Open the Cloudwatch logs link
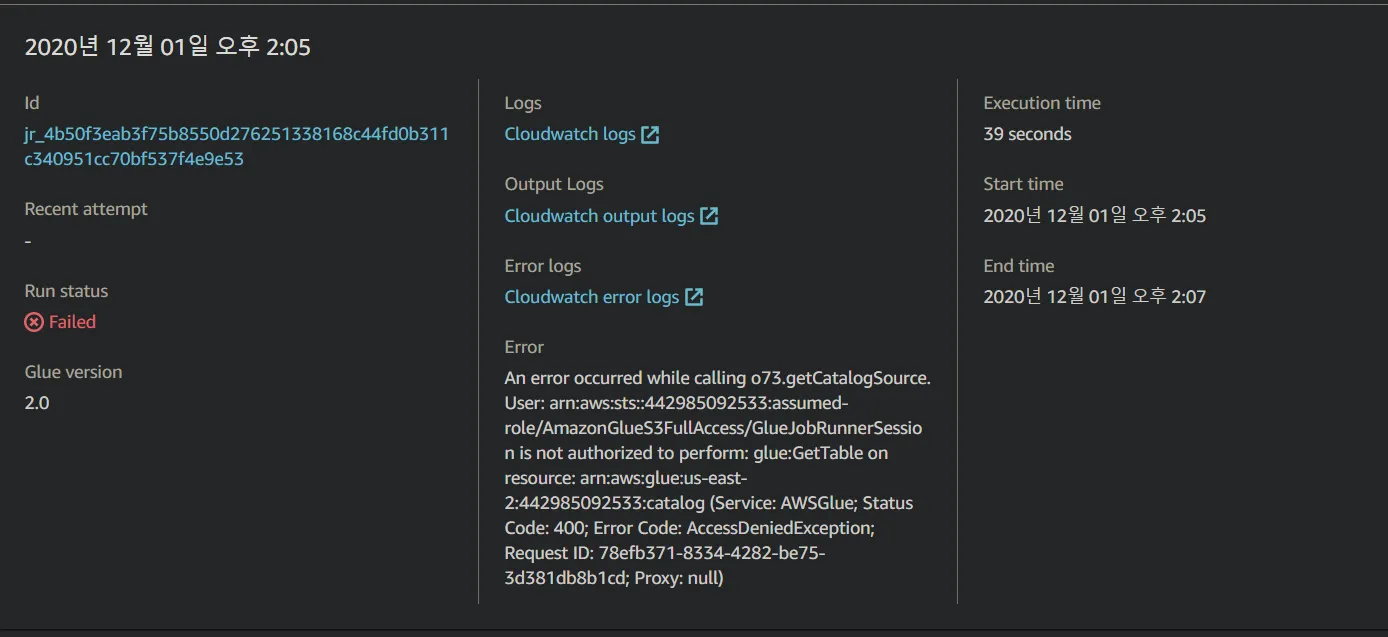The image size is (1388, 637). click(x=569, y=134)
